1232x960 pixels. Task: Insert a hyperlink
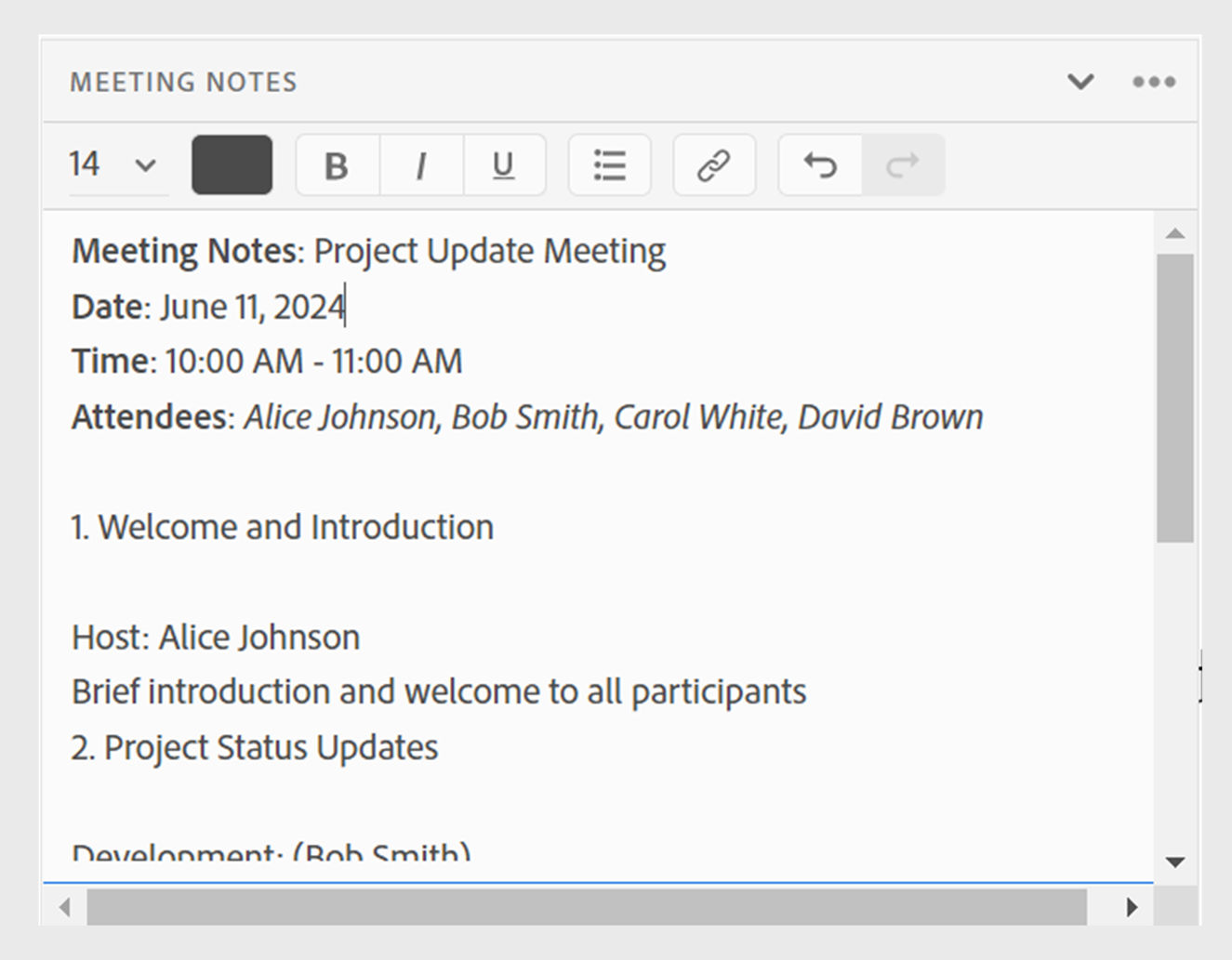point(714,165)
